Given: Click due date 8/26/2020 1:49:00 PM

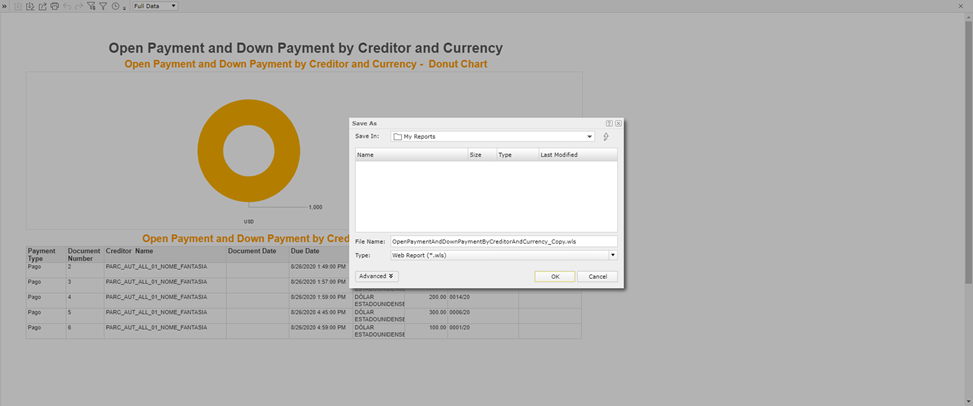Looking at the screenshot, I should [318, 266].
